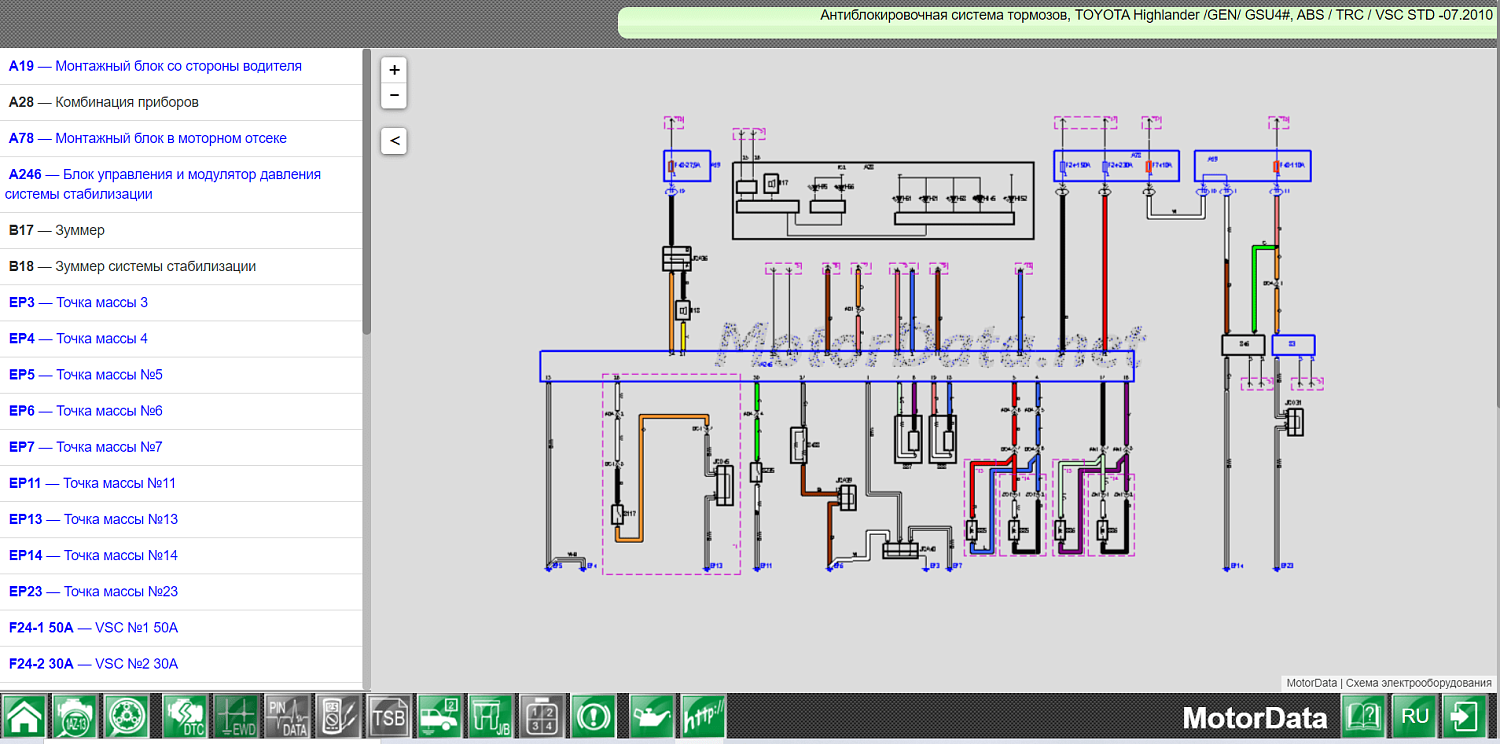Image resolution: width=1500 pixels, height=744 pixels.
Task: Go to the MotorData home screen
Action: click(23, 717)
